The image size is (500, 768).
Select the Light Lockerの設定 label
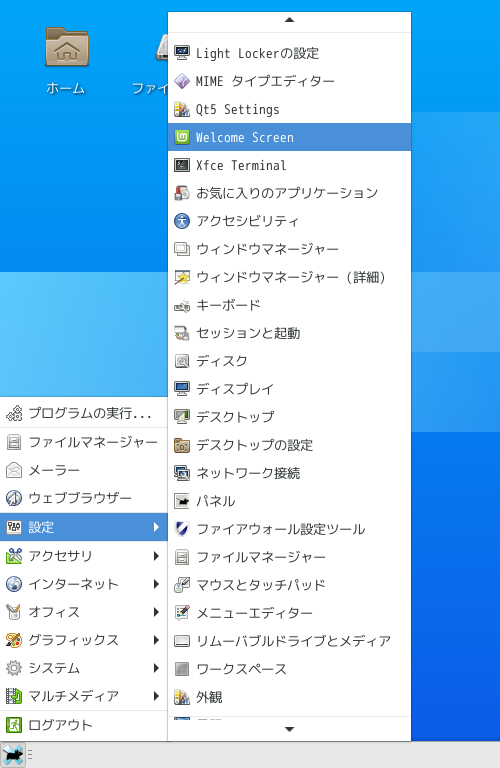point(257,53)
